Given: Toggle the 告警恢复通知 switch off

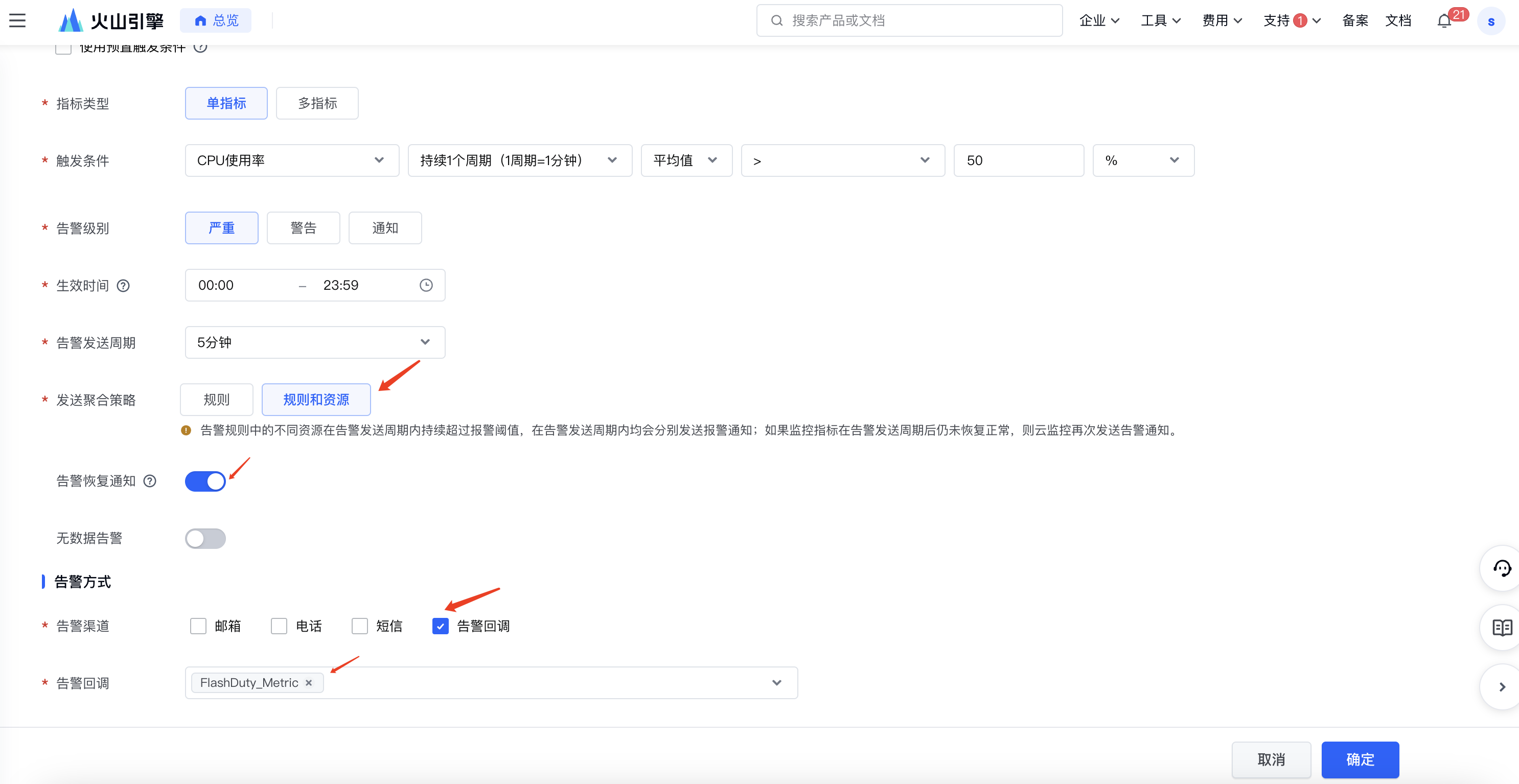Looking at the screenshot, I should click(205, 481).
